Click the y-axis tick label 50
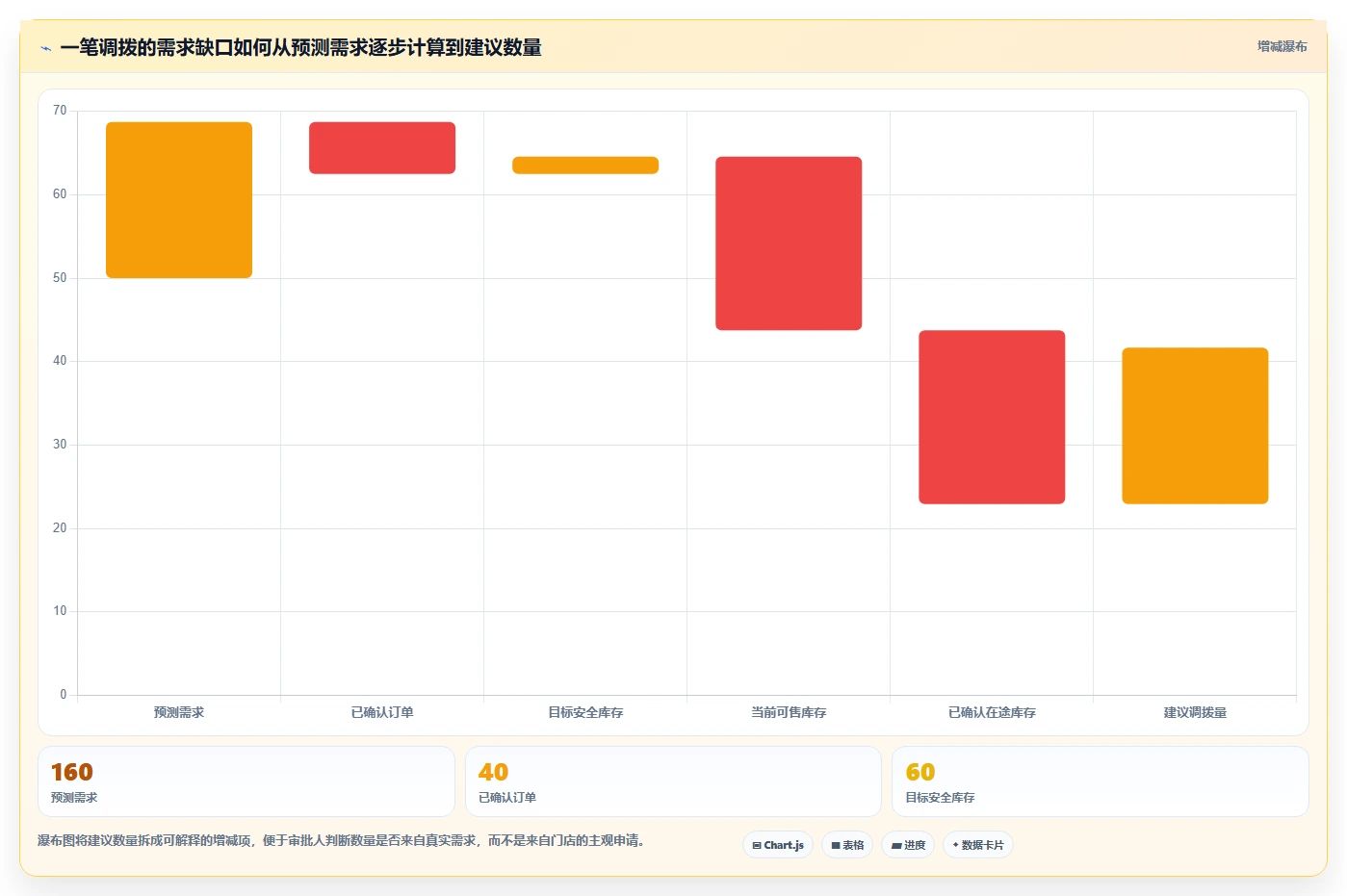1347x896 pixels. tap(60, 278)
